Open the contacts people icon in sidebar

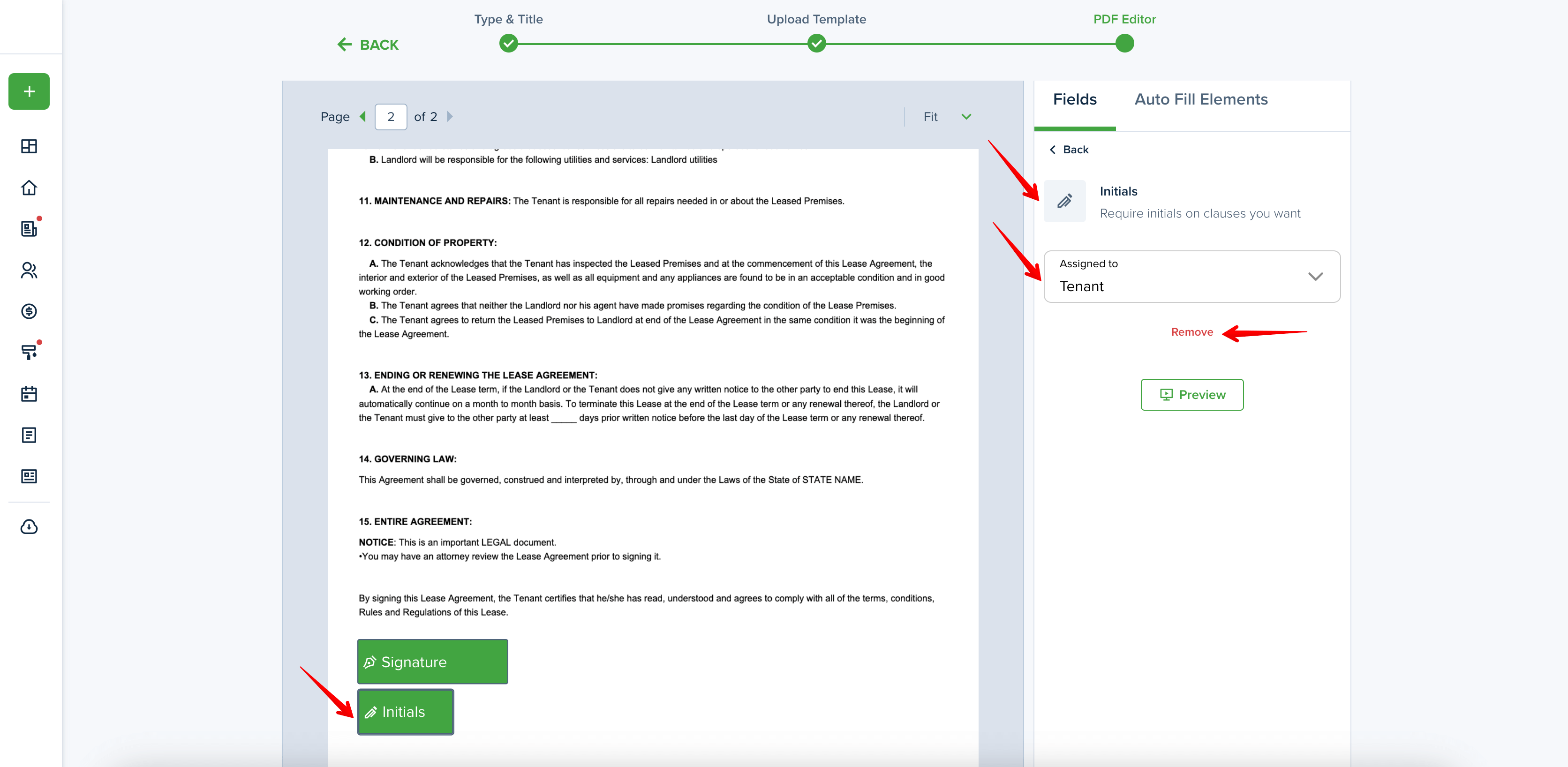point(29,270)
